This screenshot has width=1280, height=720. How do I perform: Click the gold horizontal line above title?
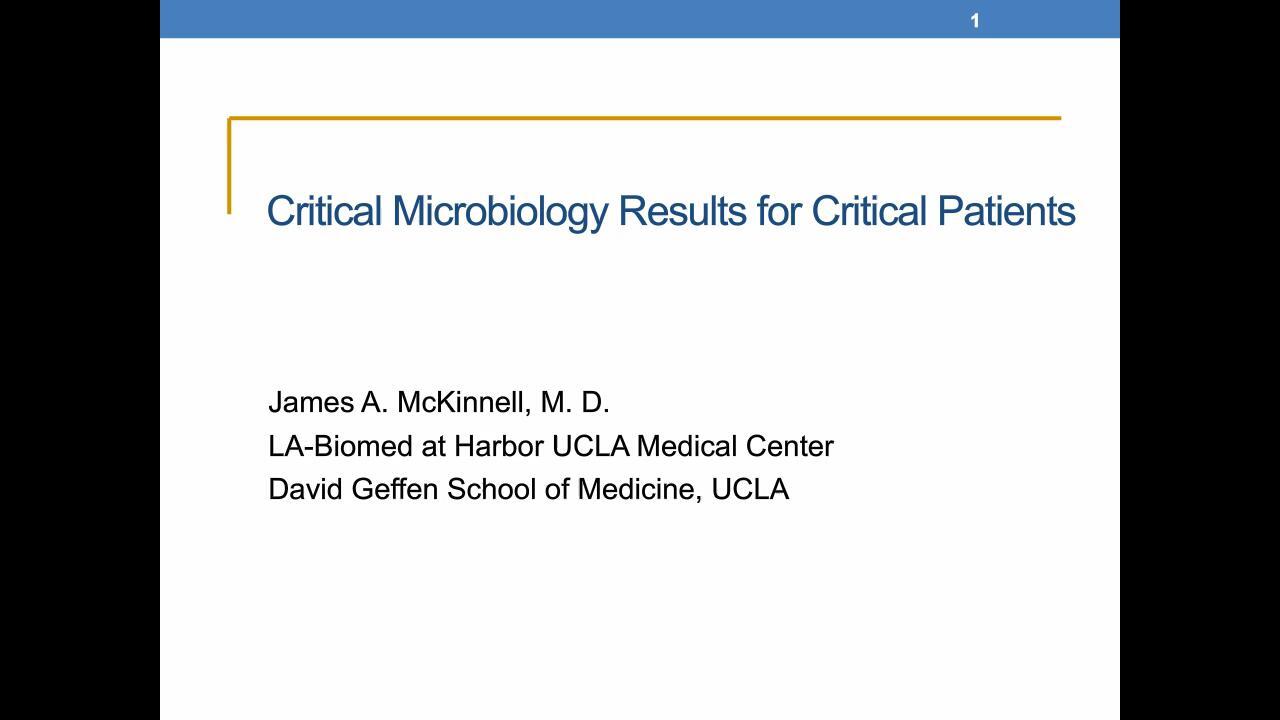645,118
